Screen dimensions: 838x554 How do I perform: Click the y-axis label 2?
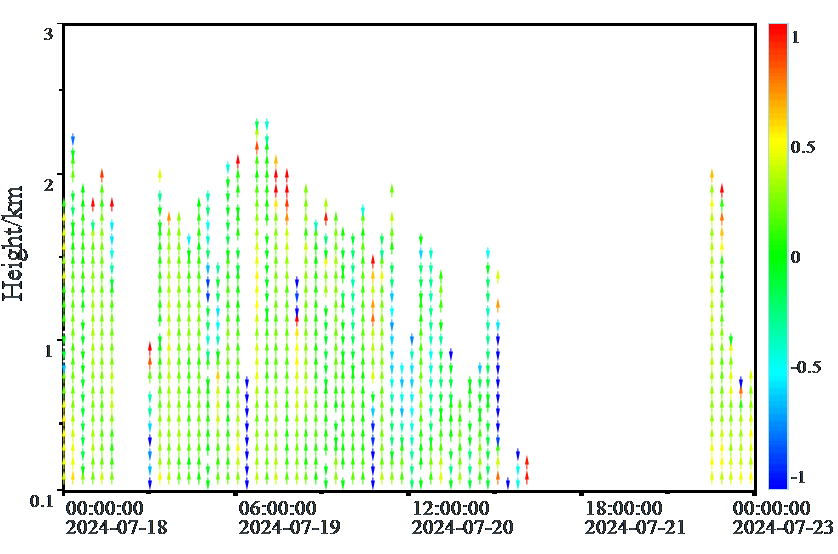49,185
